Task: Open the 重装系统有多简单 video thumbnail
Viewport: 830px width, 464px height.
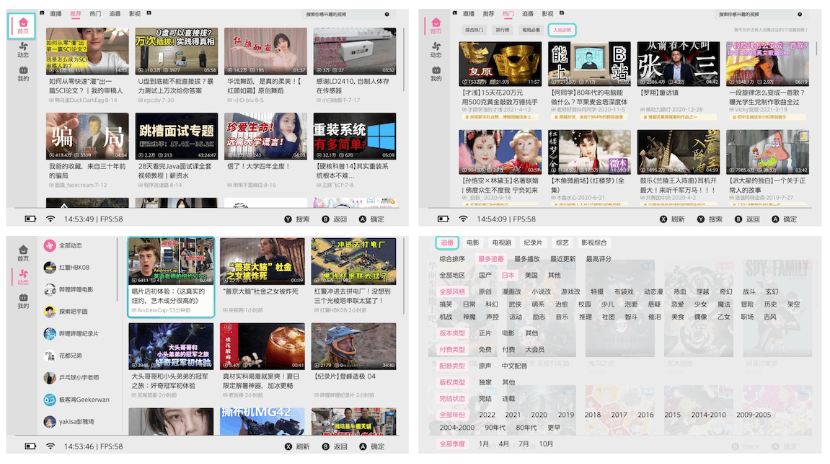Action: (x=355, y=138)
